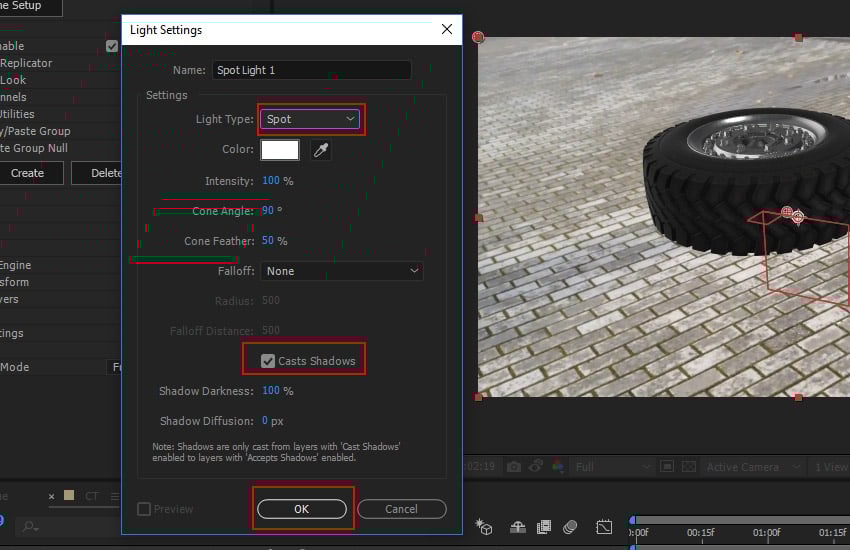Click the 01:00f marker on timeline ruler

tap(767, 533)
